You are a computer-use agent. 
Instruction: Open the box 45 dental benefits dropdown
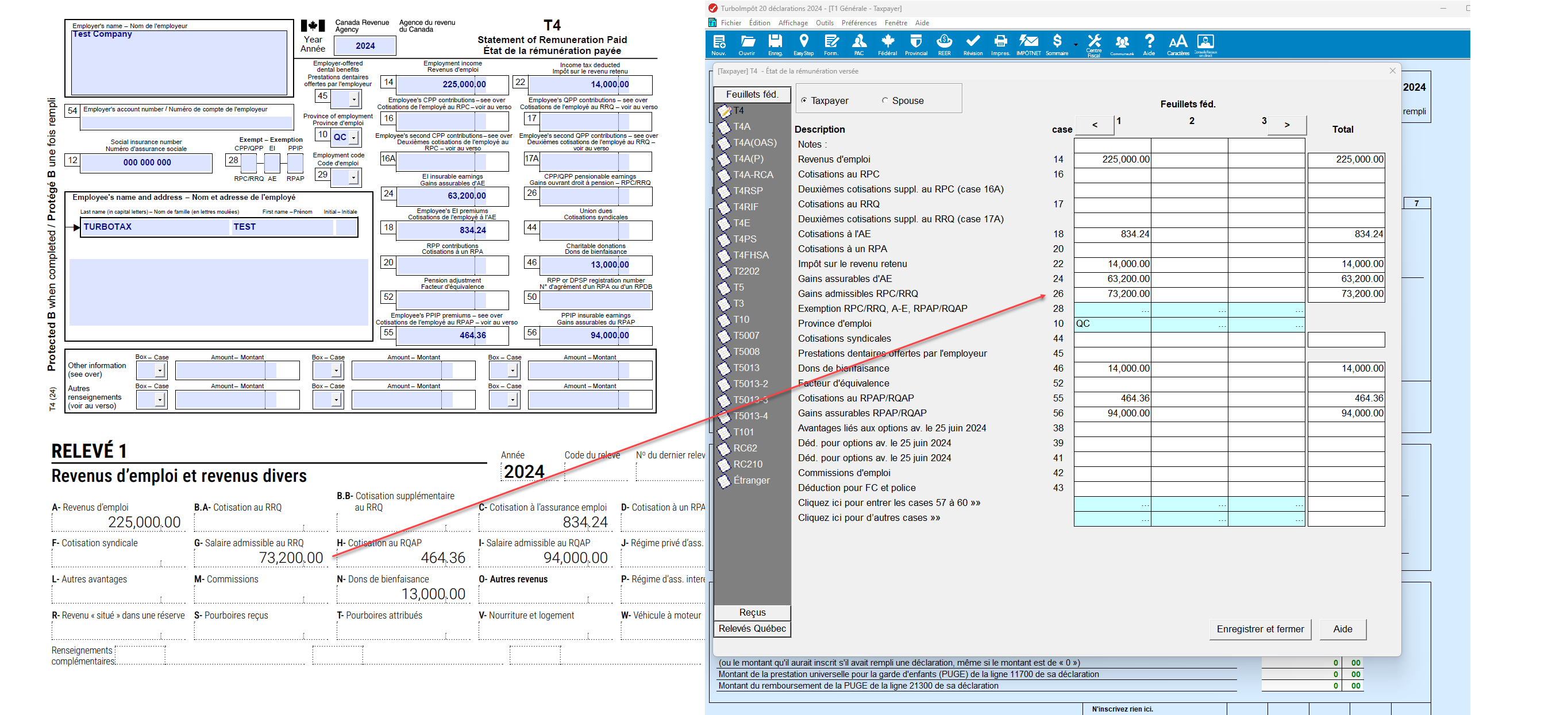354,99
